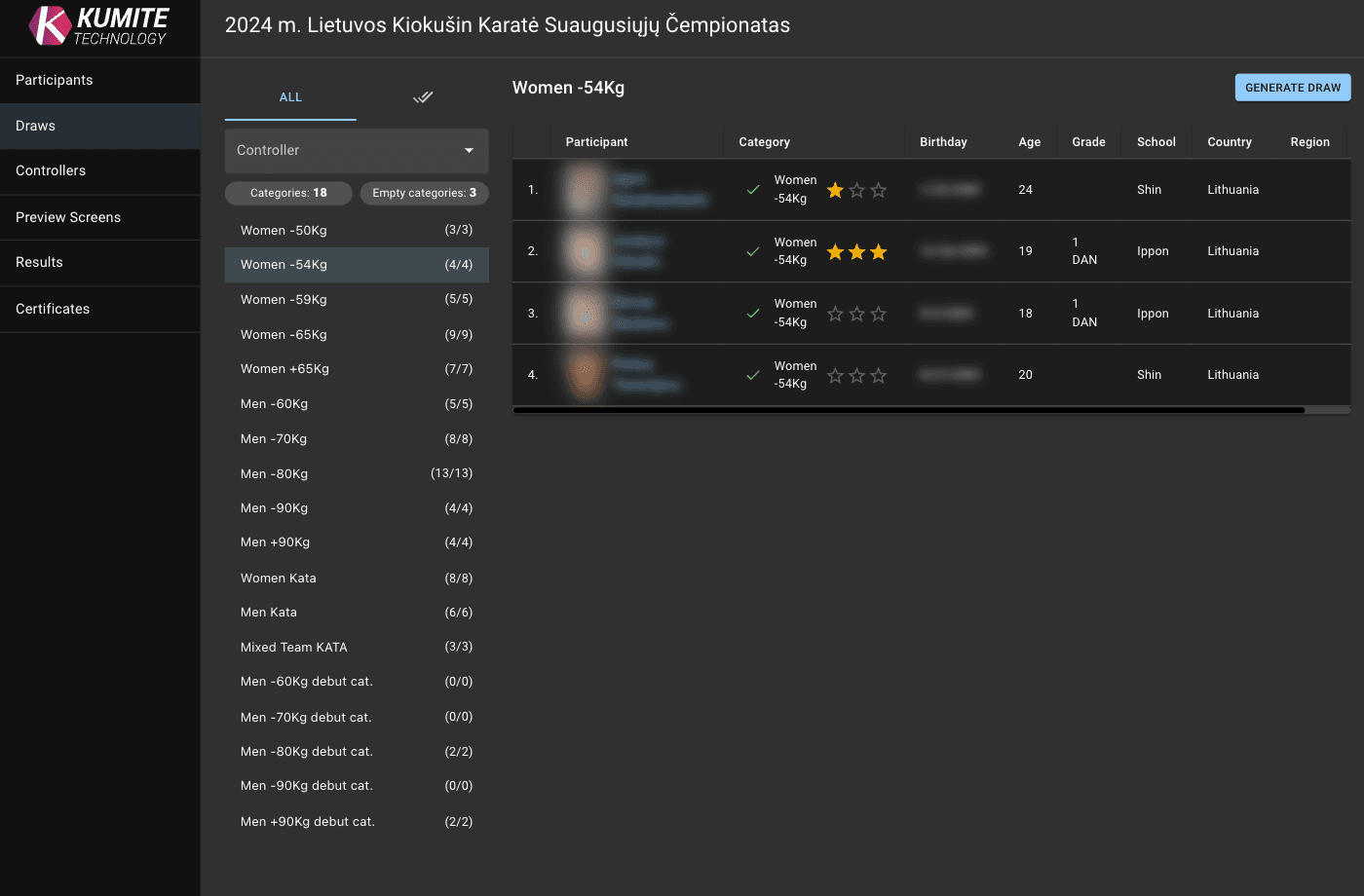Viewport: 1364px width, 896px height.
Task: Click the horizontal table scrollbar
Action: click(x=908, y=411)
